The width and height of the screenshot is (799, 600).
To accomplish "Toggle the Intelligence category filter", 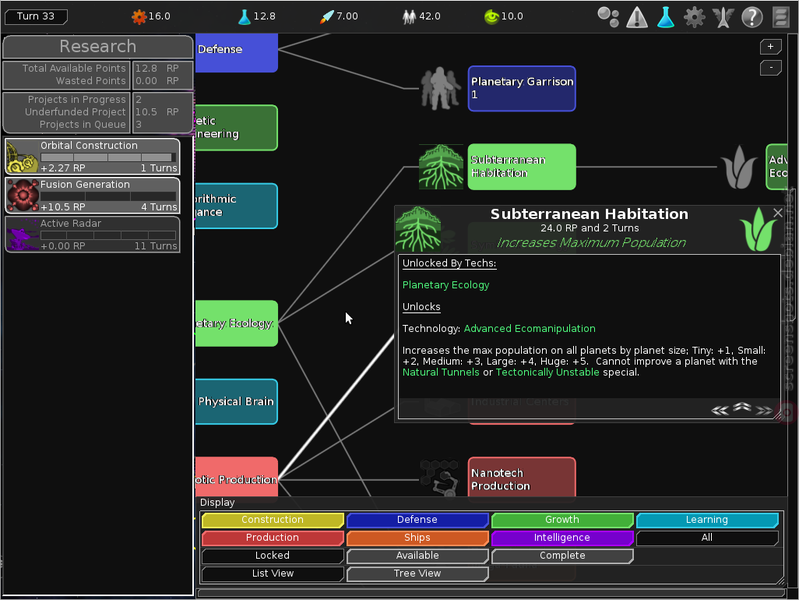I will (562, 538).
